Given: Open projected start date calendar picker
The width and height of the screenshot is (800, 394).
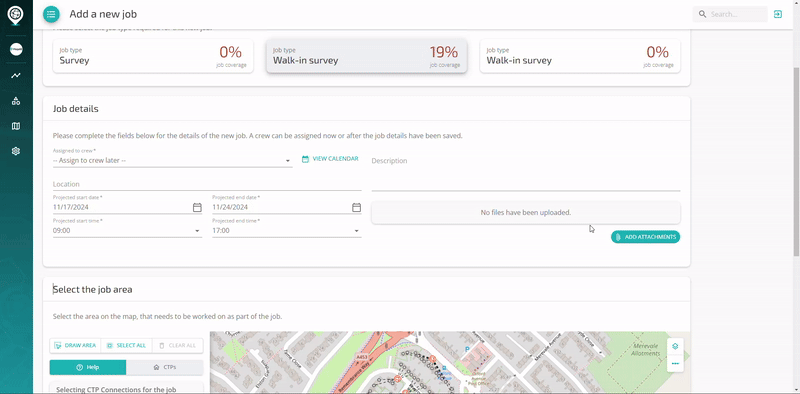Looking at the screenshot, I should pos(197,207).
